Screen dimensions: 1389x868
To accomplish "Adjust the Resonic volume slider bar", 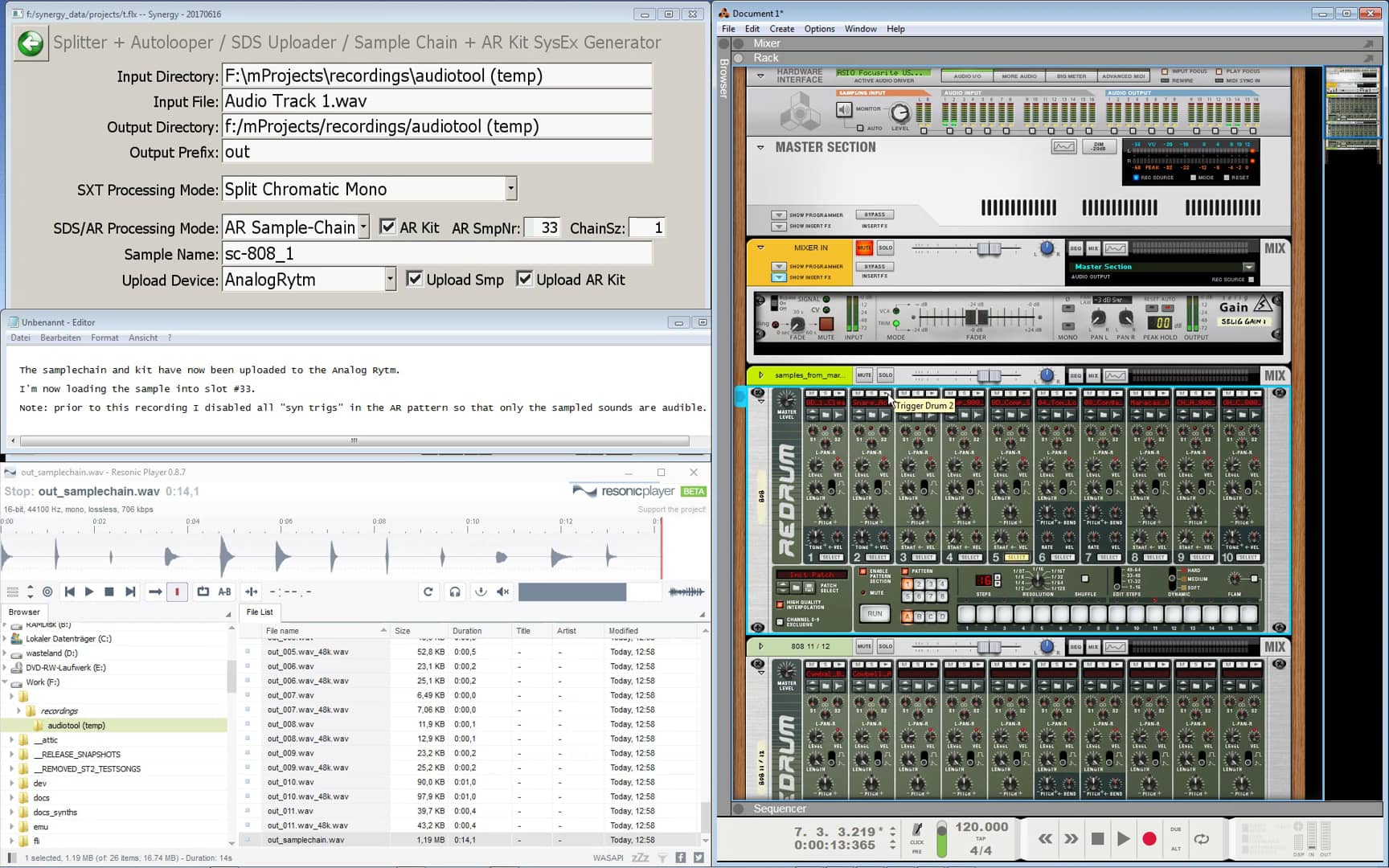I will click(x=589, y=592).
